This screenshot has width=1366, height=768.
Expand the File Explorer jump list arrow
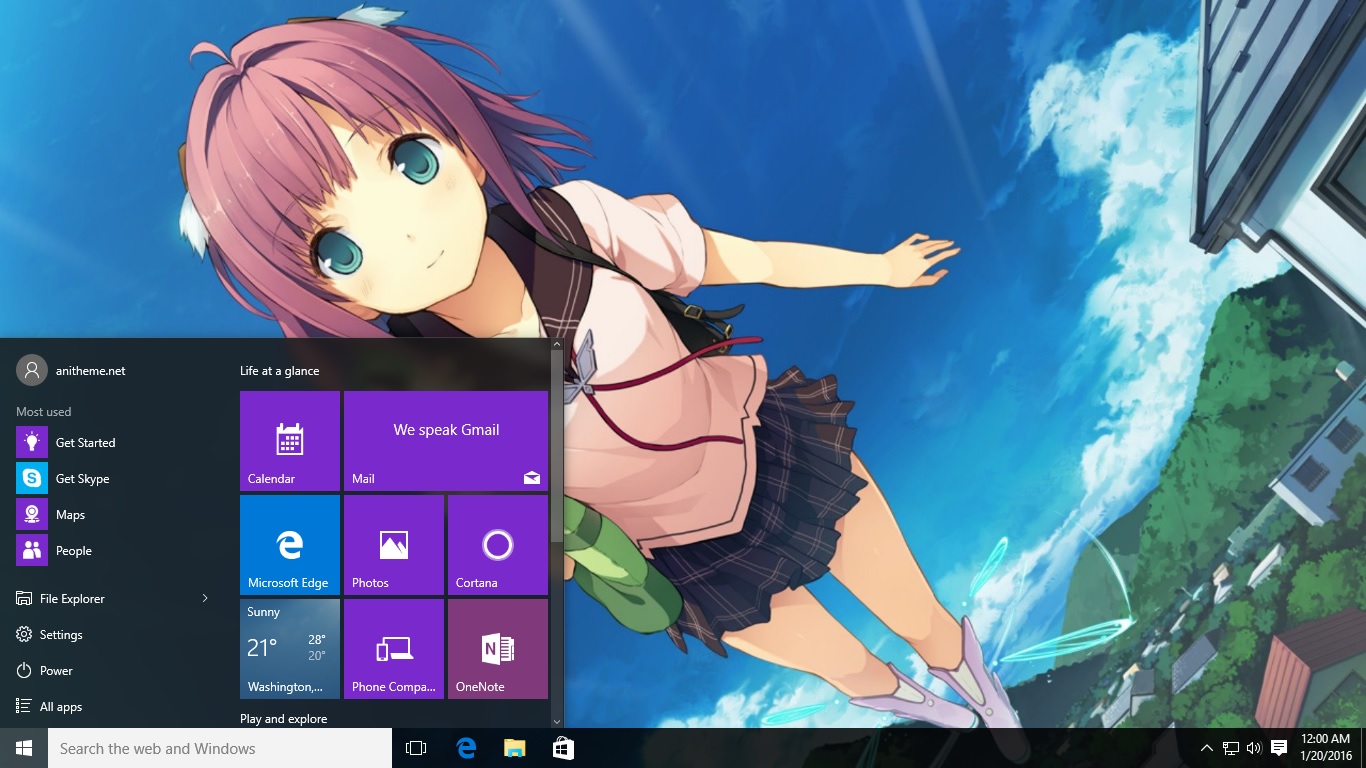[205, 599]
